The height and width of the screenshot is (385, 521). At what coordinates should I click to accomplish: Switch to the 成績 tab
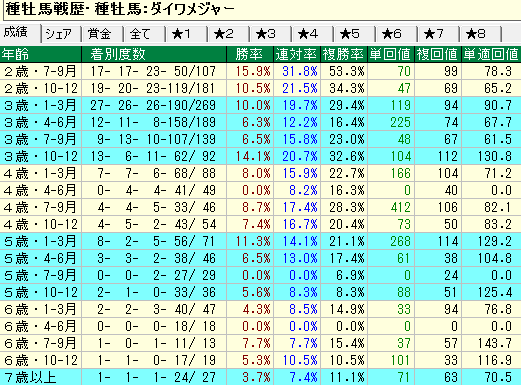20,33
